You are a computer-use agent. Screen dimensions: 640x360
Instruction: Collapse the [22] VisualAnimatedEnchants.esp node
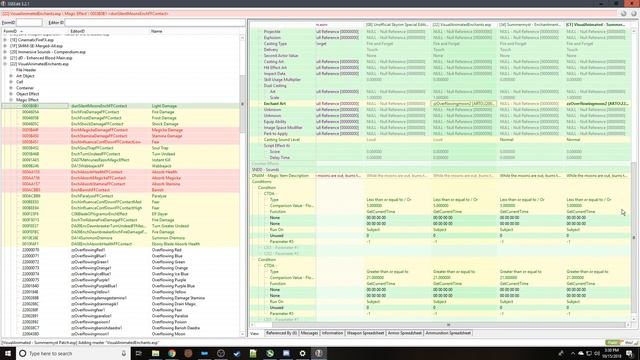coord(5,64)
